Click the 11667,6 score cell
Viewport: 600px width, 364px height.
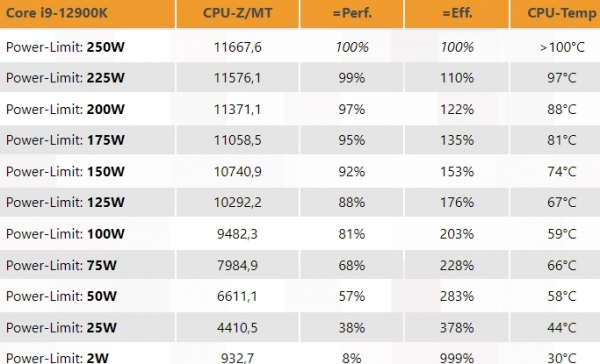(238, 47)
